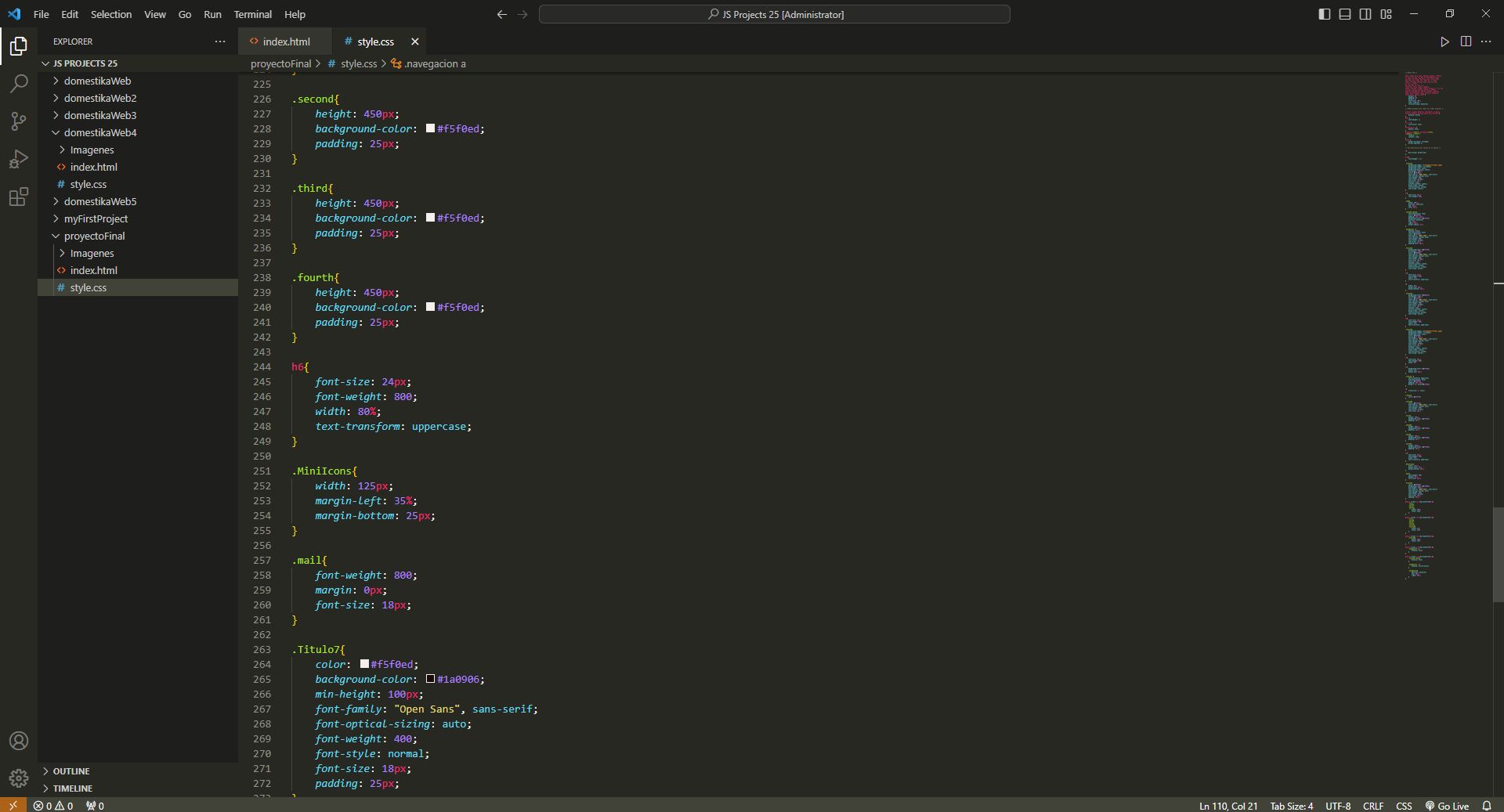Click Ln 110, Col 21 indicator
This screenshot has width=1504, height=812.
point(1228,806)
